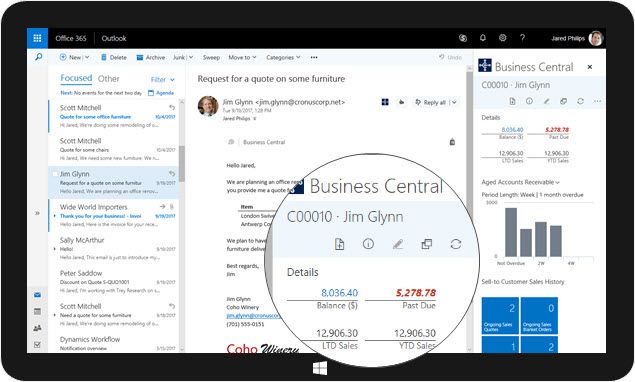Select the Other inbox tab

(x=109, y=79)
